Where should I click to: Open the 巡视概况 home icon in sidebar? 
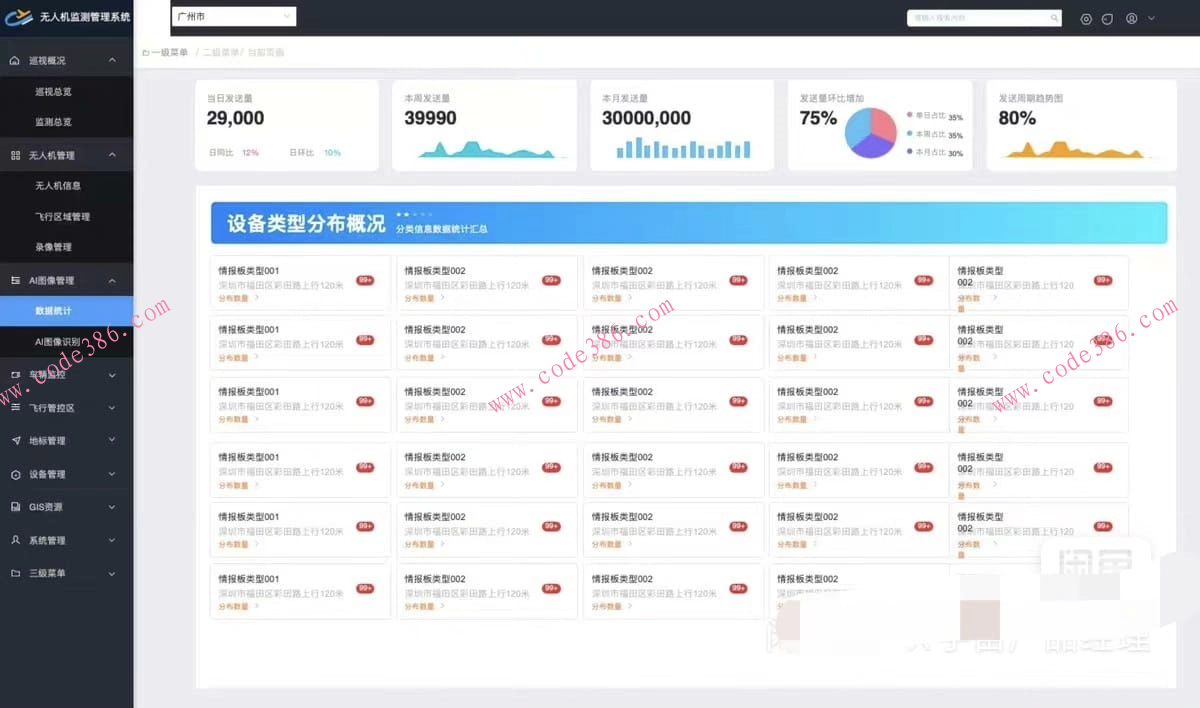click(14, 59)
